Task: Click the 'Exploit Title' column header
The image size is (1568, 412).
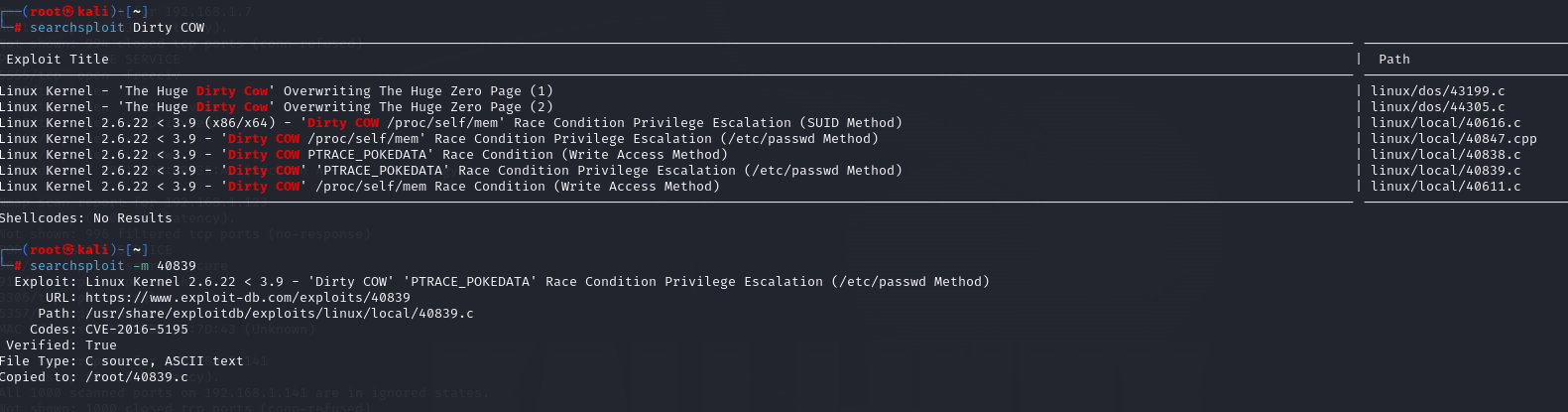Action: [x=58, y=60]
